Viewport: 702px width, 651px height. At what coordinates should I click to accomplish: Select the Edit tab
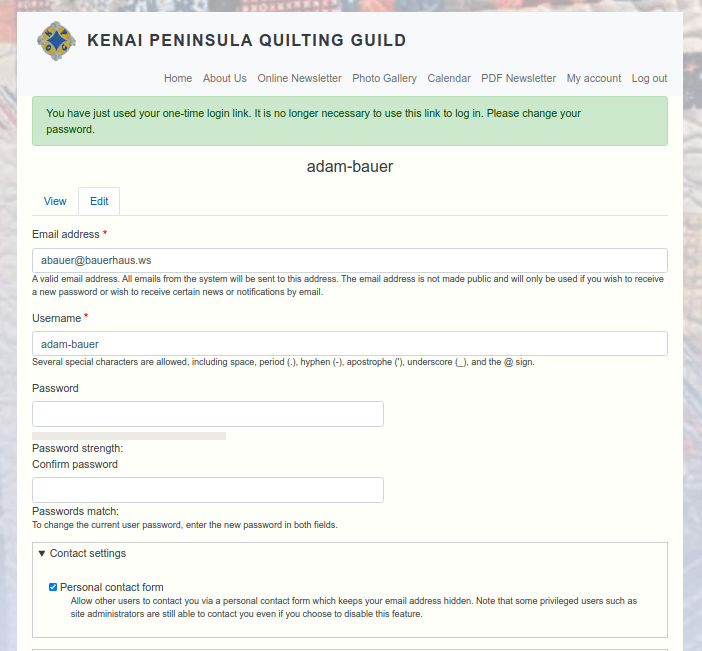click(x=99, y=201)
